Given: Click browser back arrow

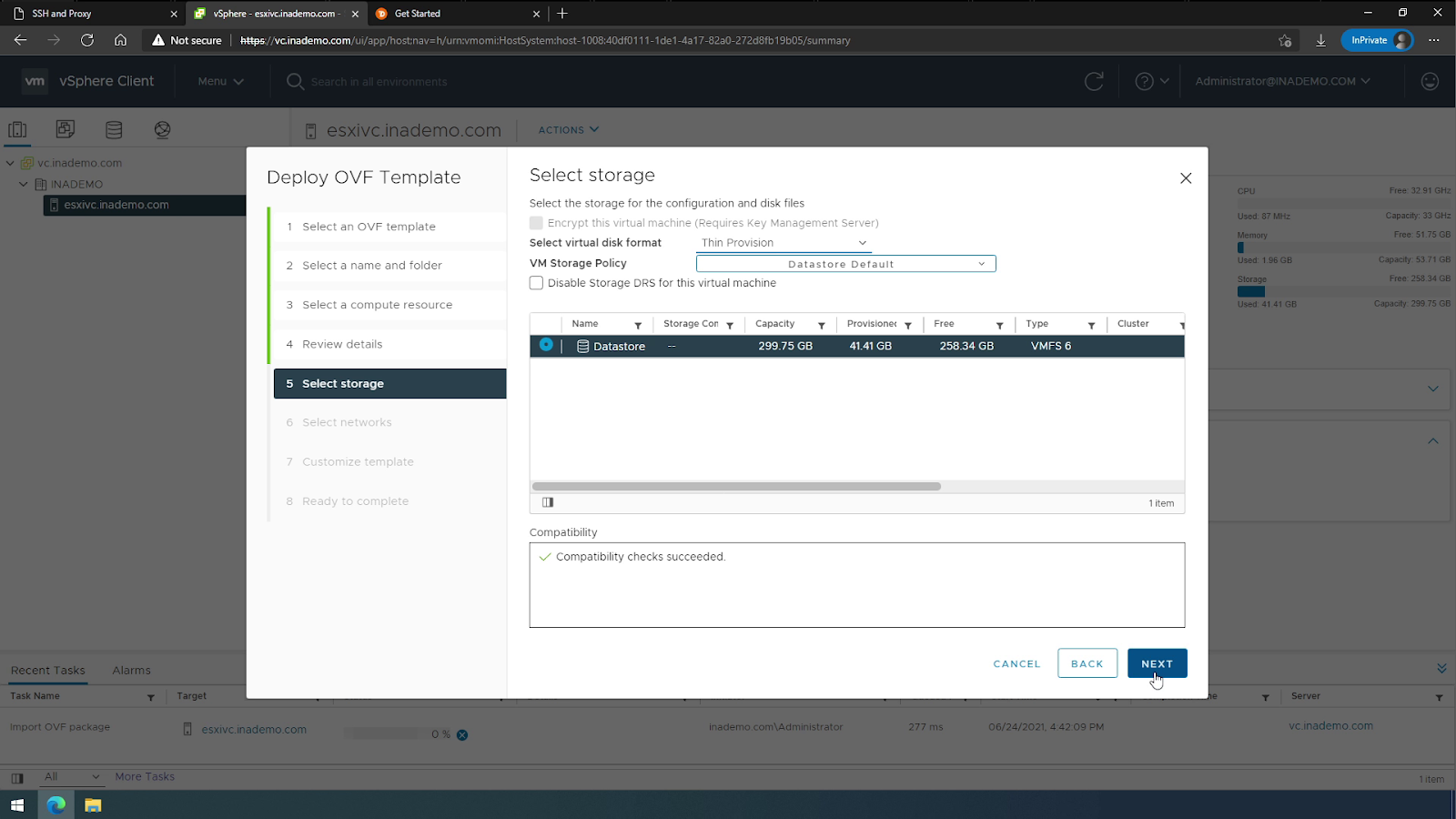Looking at the screenshot, I should tap(20, 40).
